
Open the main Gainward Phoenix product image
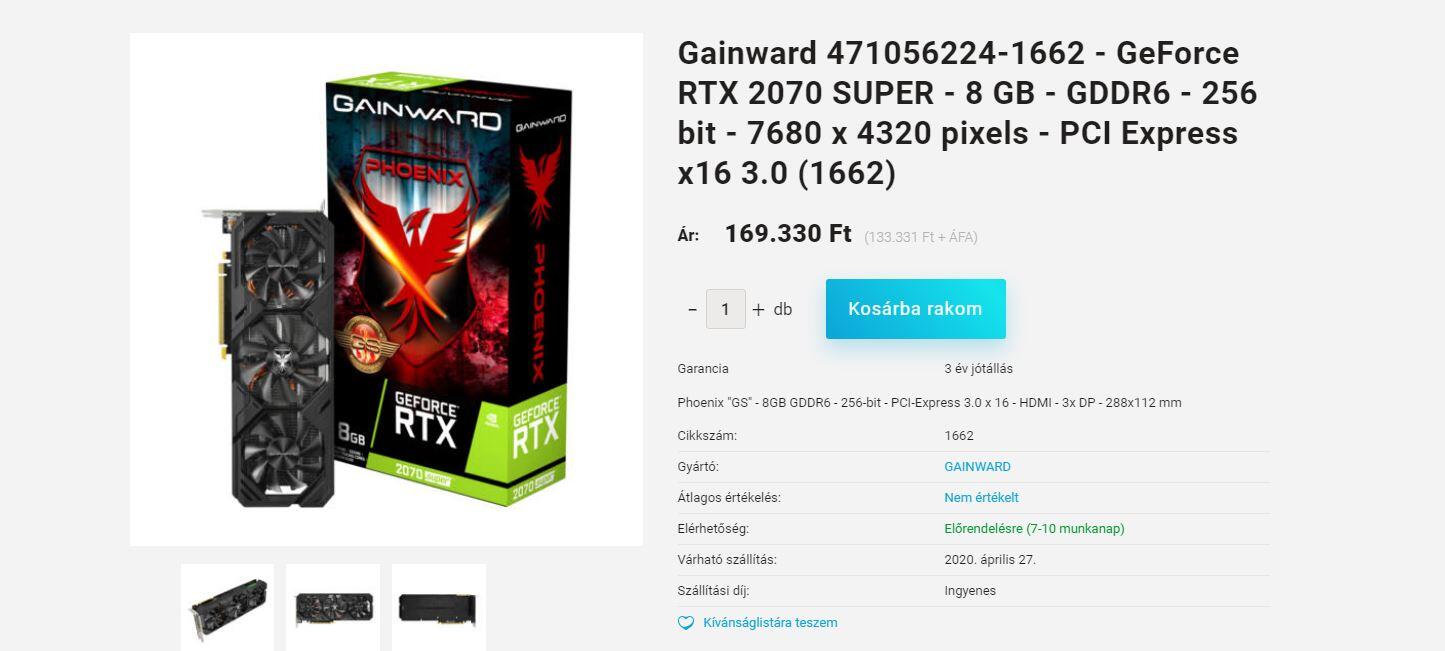tap(386, 290)
